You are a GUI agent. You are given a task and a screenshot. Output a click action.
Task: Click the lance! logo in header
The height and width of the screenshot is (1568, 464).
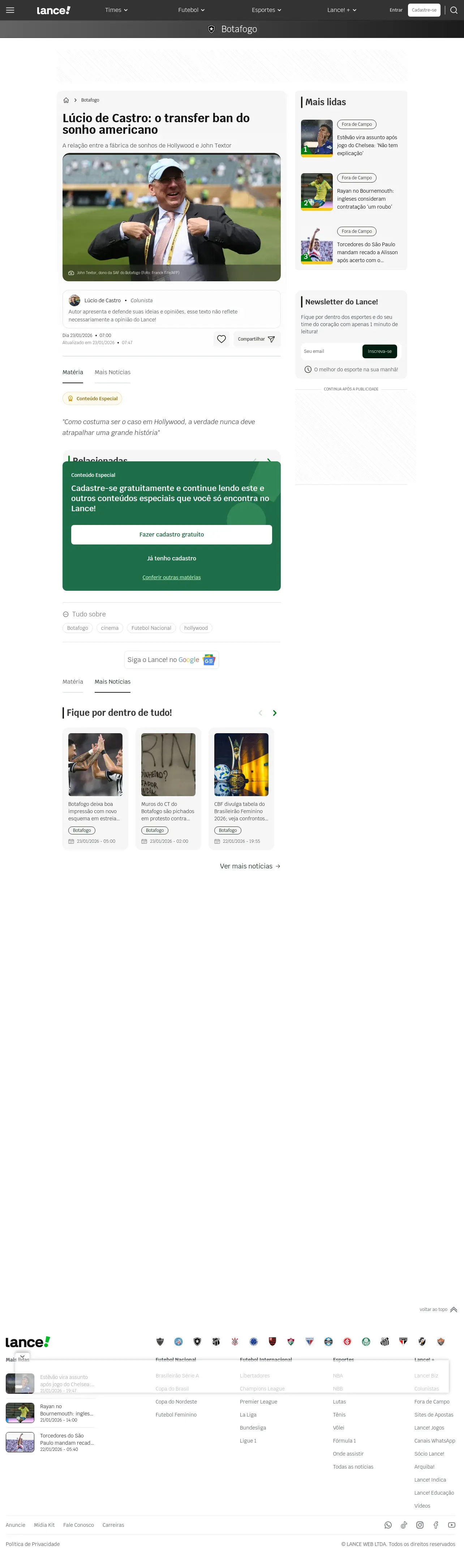point(53,10)
